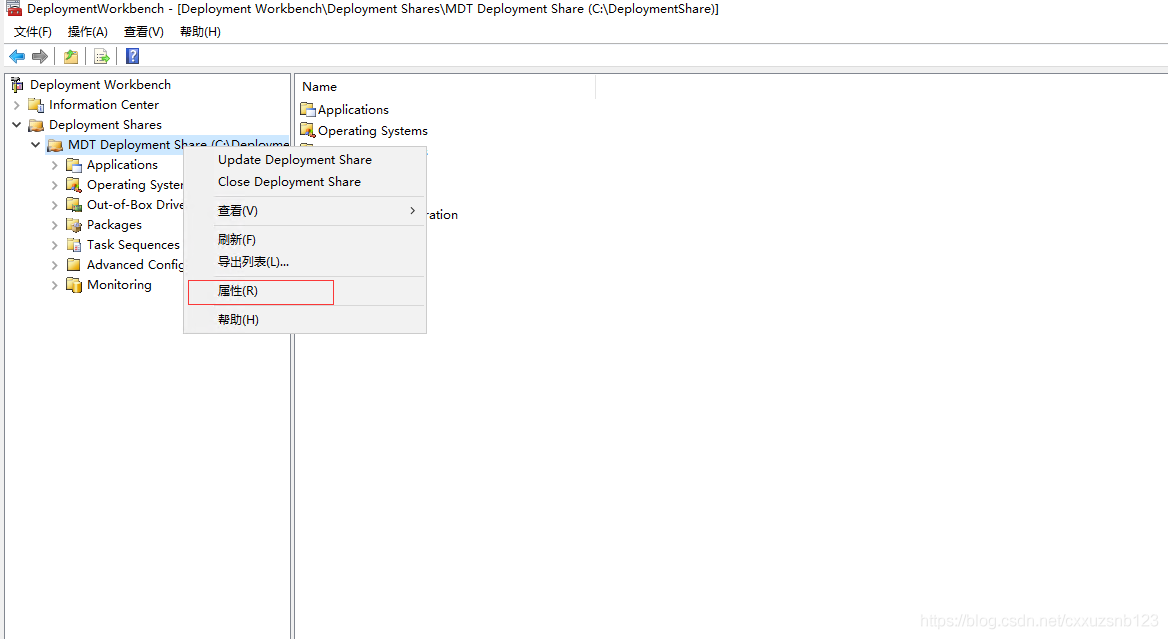
Task: Click the DeploymentWorkbench title bar app icon
Action: tap(14, 9)
